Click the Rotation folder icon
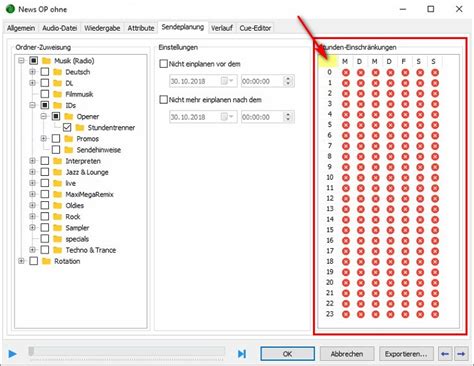This screenshot has height=366, width=474. point(46,261)
